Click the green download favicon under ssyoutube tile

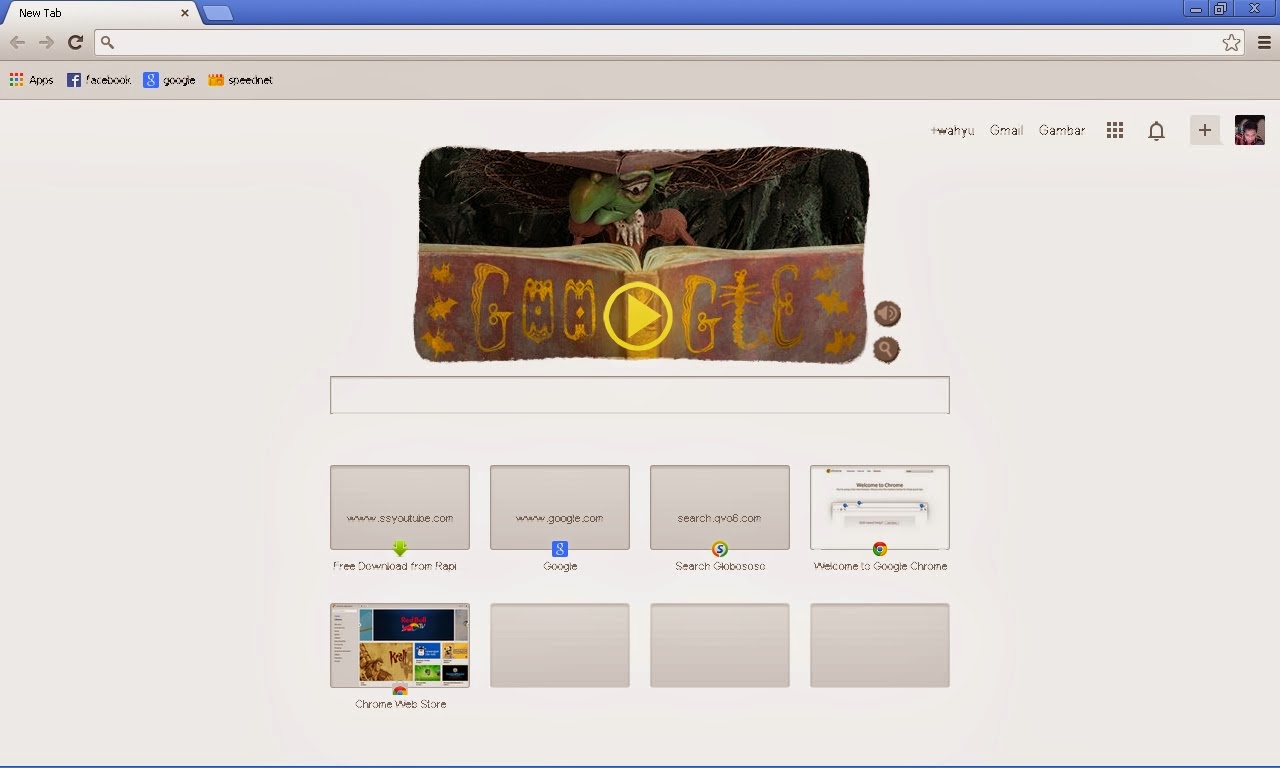click(x=400, y=548)
